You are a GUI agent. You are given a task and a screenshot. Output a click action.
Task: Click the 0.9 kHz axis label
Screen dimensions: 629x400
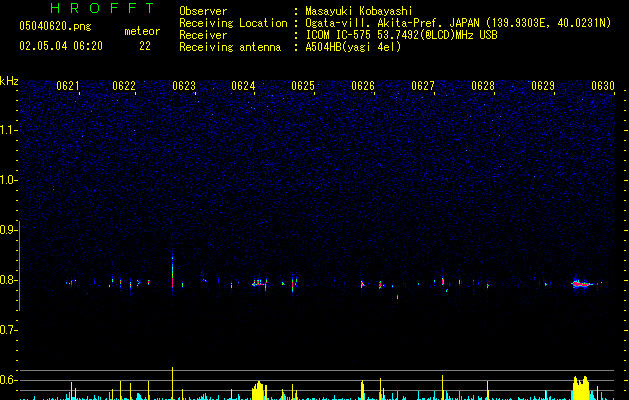tap(8, 230)
